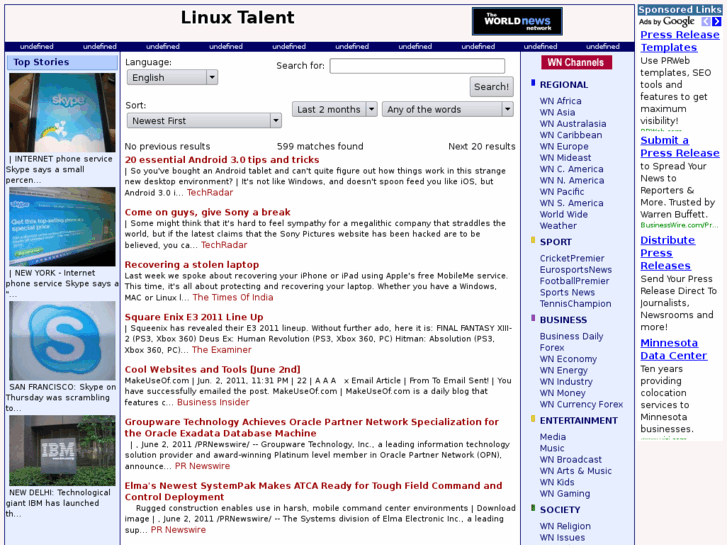Viewport: 727px width, 545px height.
Task: Open WN Australasia channel
Action: (573, 124)
